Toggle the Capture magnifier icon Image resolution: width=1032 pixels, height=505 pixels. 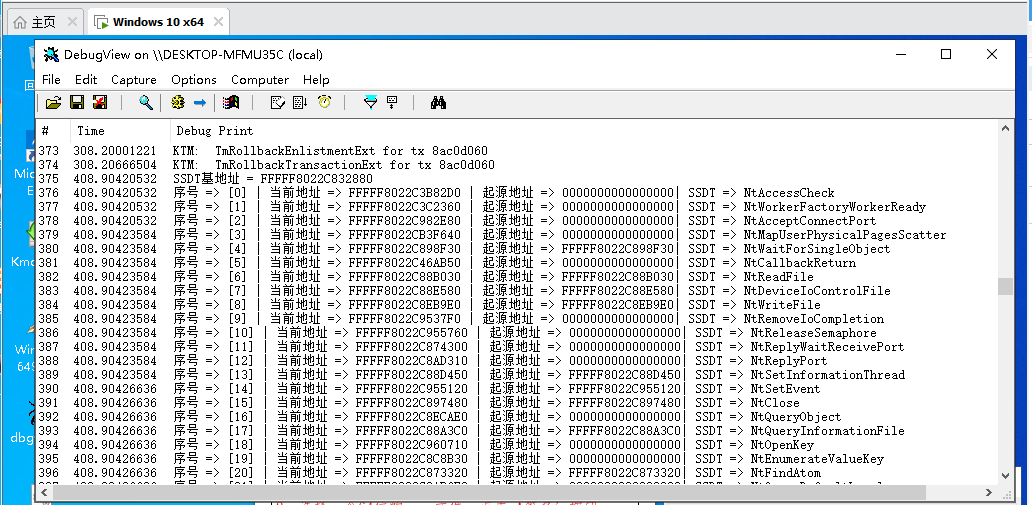pos(145,102)
